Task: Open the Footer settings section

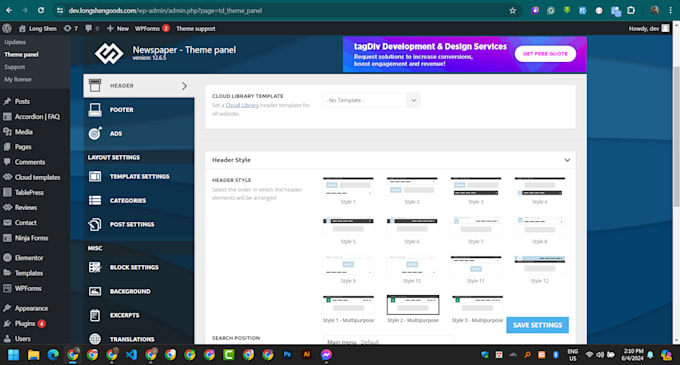Action: click(x=139, y=110)
